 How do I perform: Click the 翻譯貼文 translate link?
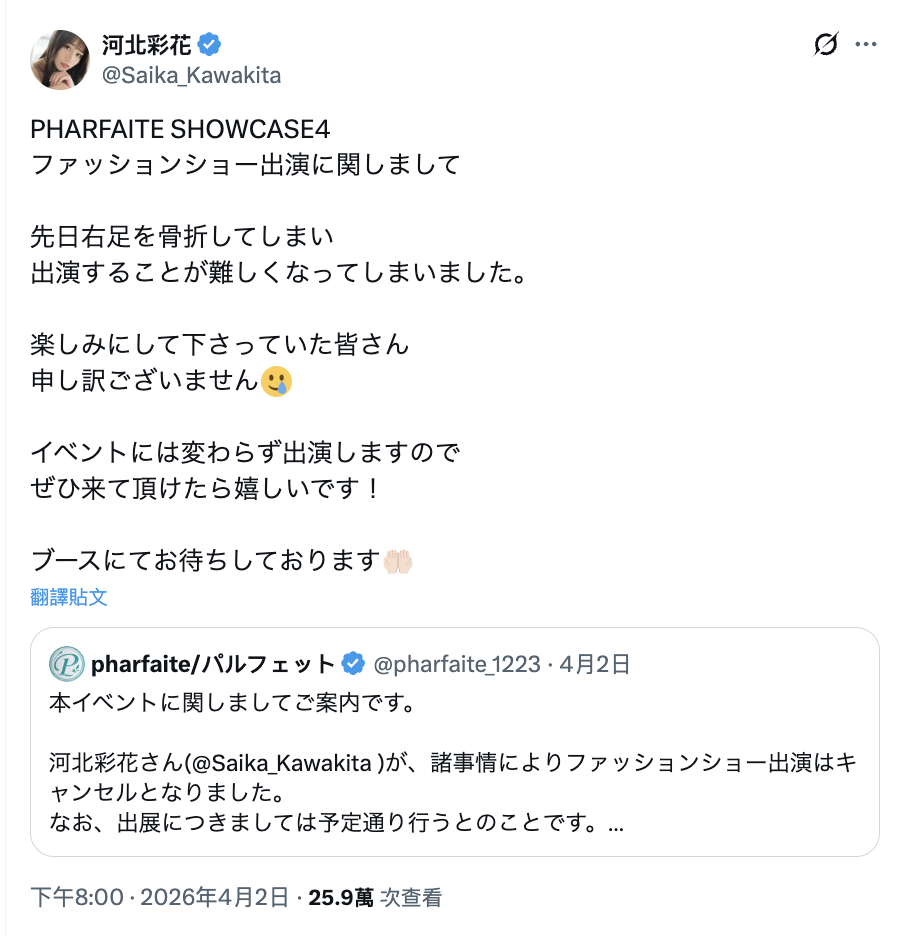click(69, 597)
